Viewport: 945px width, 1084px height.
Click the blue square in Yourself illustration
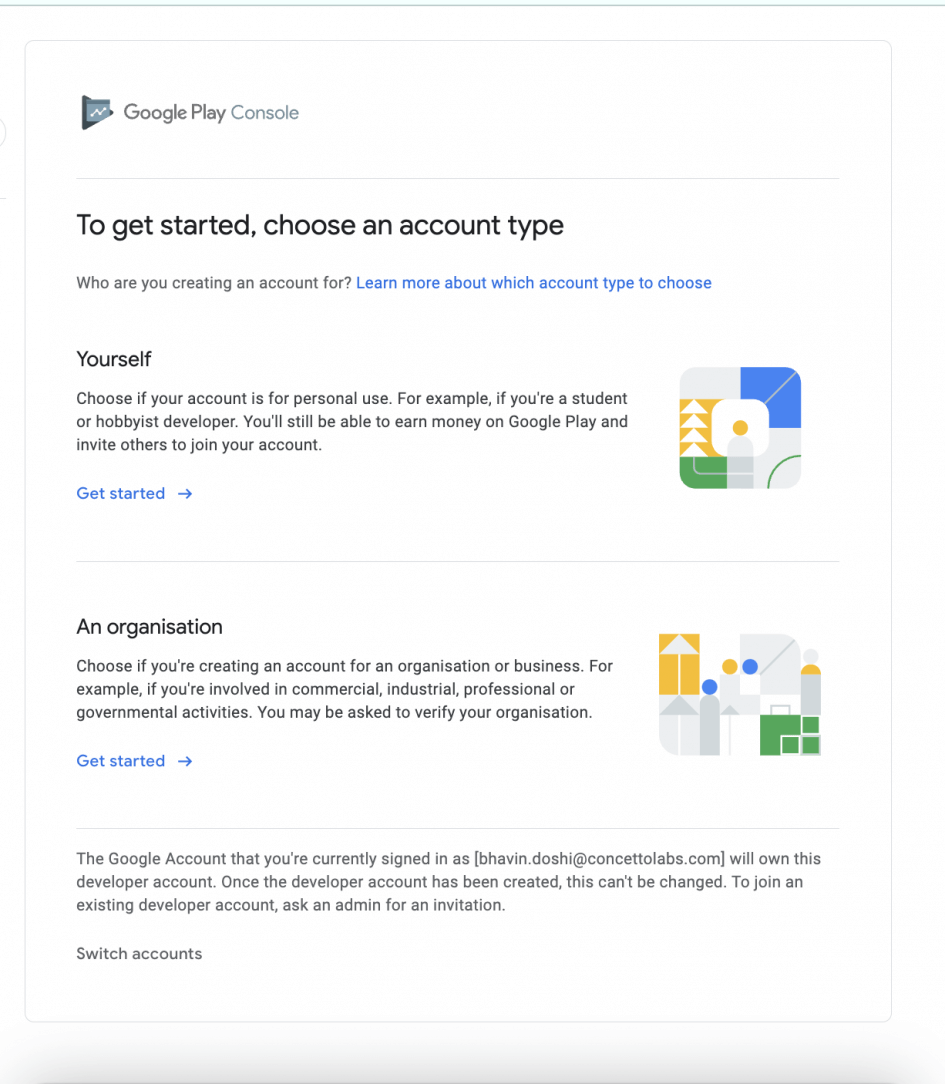point(771,396)
